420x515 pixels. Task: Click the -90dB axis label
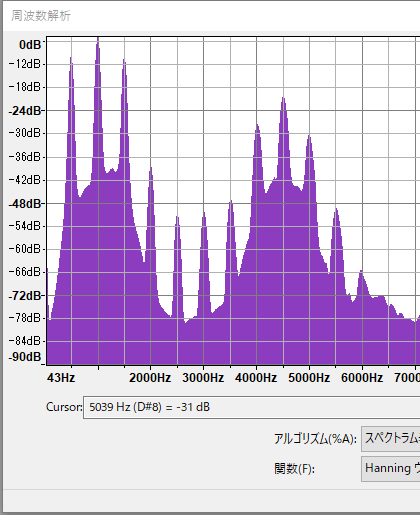click(25, 357)
